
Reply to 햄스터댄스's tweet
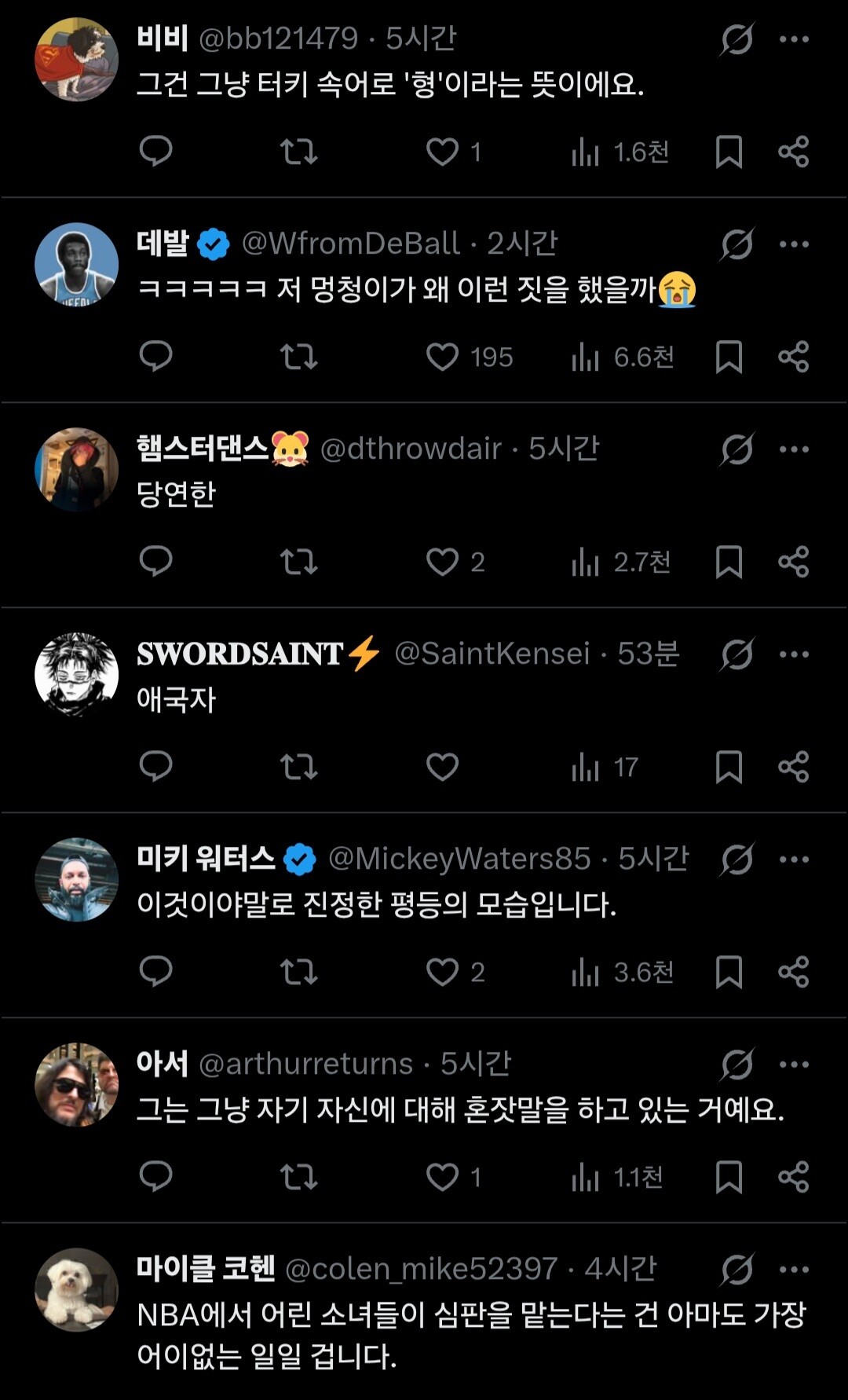point(155,561)
